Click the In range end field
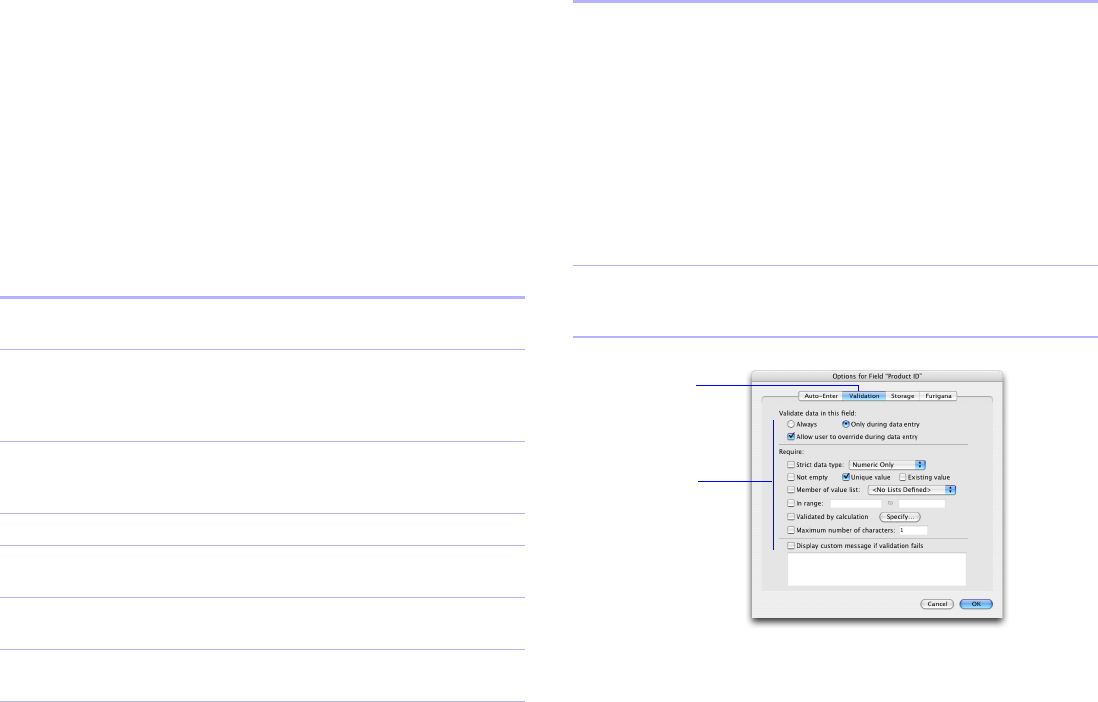1098x702 pixels. [x=922, y=503]
